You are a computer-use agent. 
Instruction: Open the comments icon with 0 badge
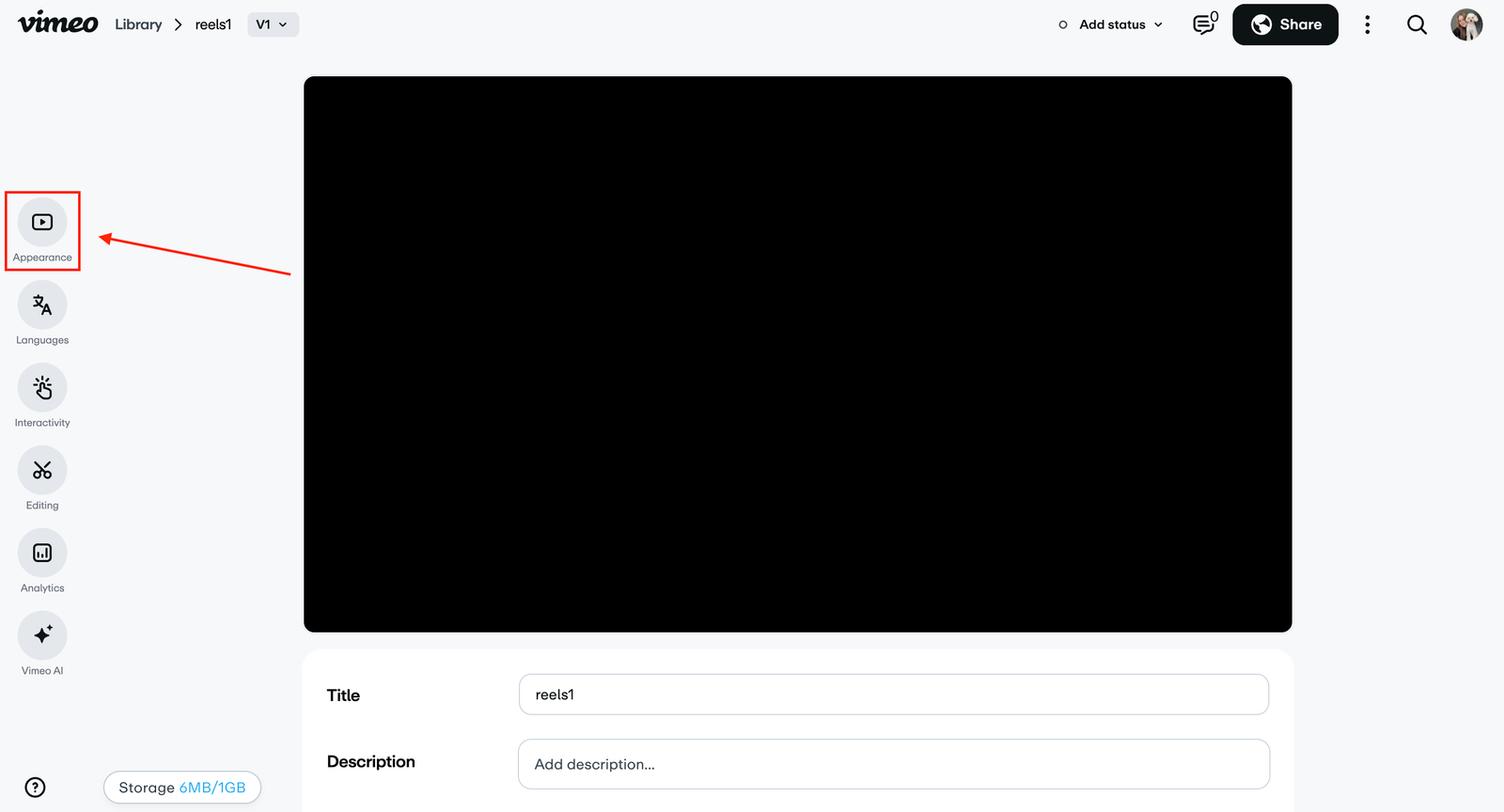pyautogui.click(x=1205, y=23)
